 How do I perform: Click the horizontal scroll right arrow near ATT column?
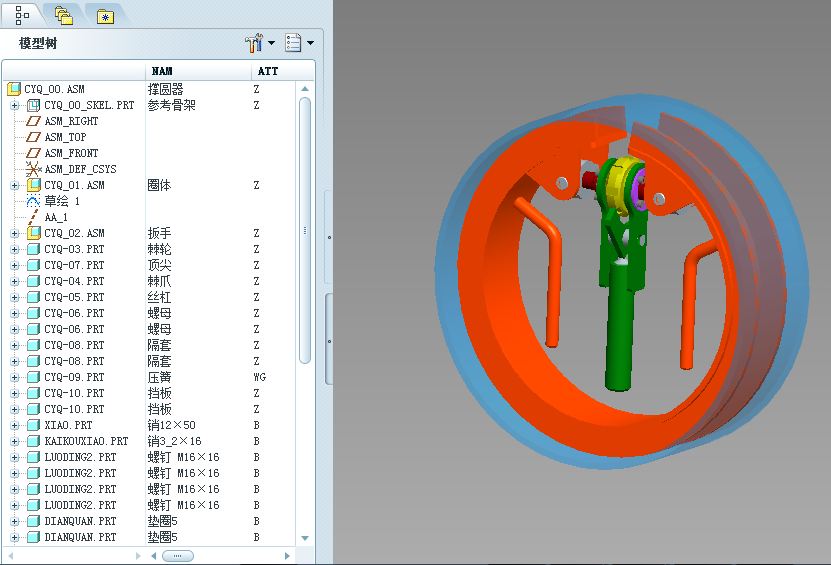[287, 556]
